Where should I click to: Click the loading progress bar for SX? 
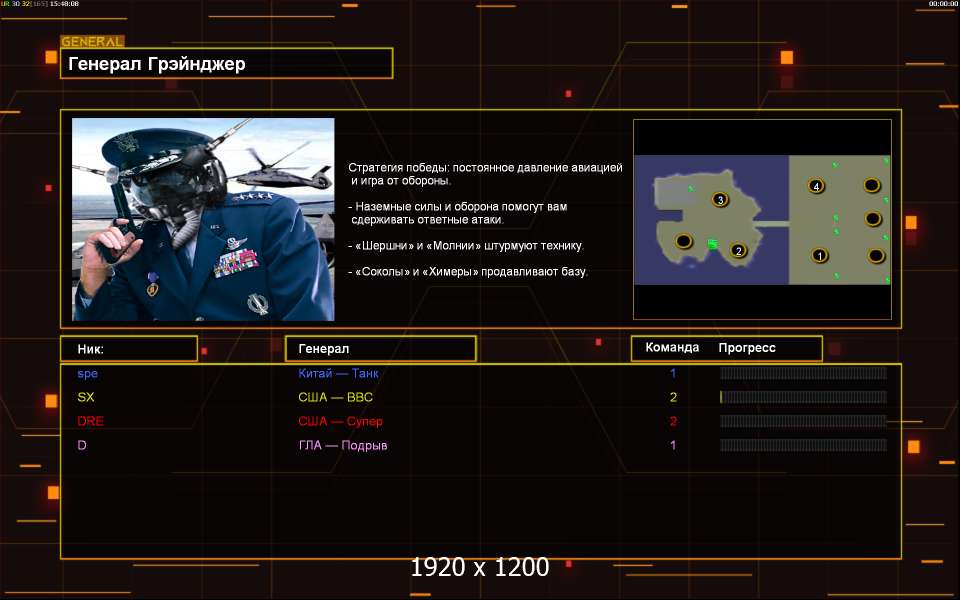[803, 397]
